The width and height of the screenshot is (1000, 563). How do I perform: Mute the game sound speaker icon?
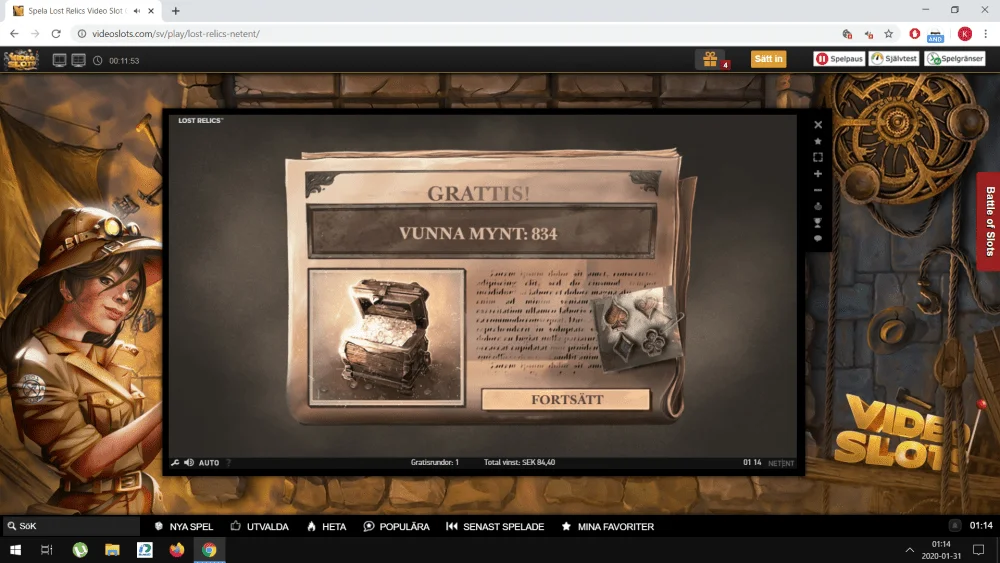(189, 462)
